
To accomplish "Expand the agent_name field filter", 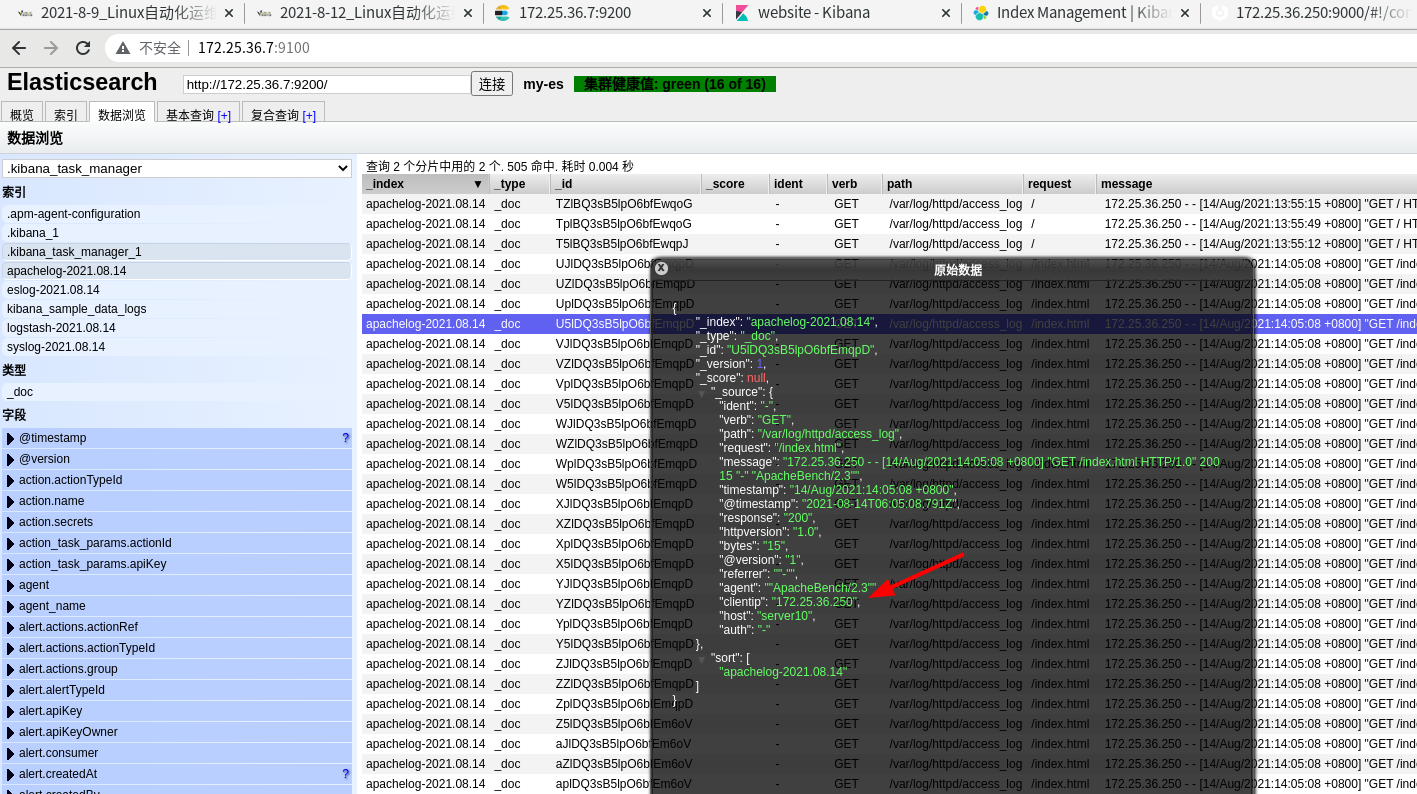I will click(x=11, y=606).
